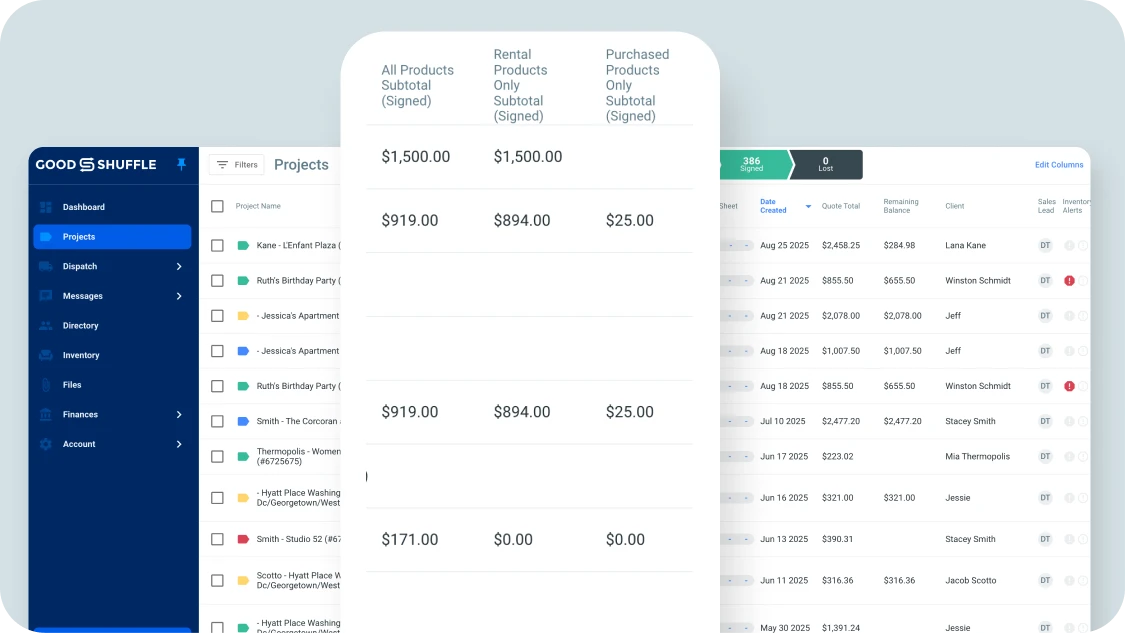Click the red inventory alert for Winston Schmidt
This screenshot has width=1125, height=633.
click(x=1068, y=281)
